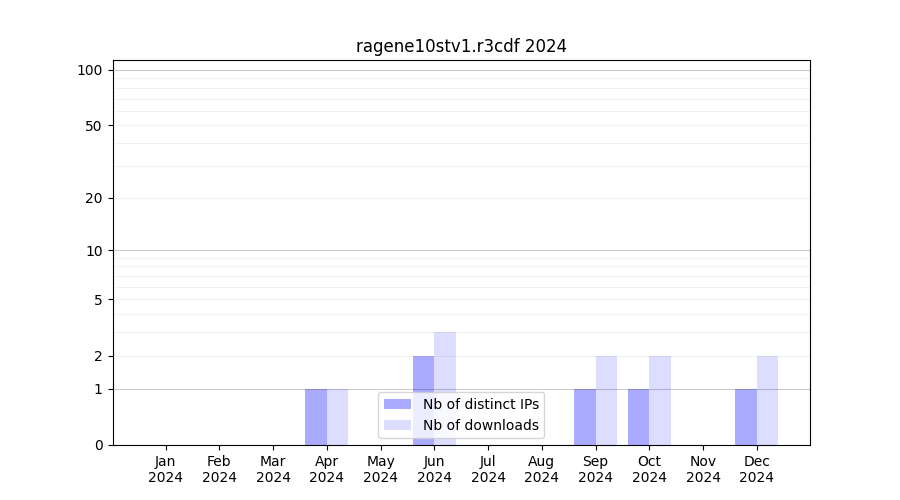Select the September downloads bar
Screen dimensions: 900x500
tap(606, 400)
